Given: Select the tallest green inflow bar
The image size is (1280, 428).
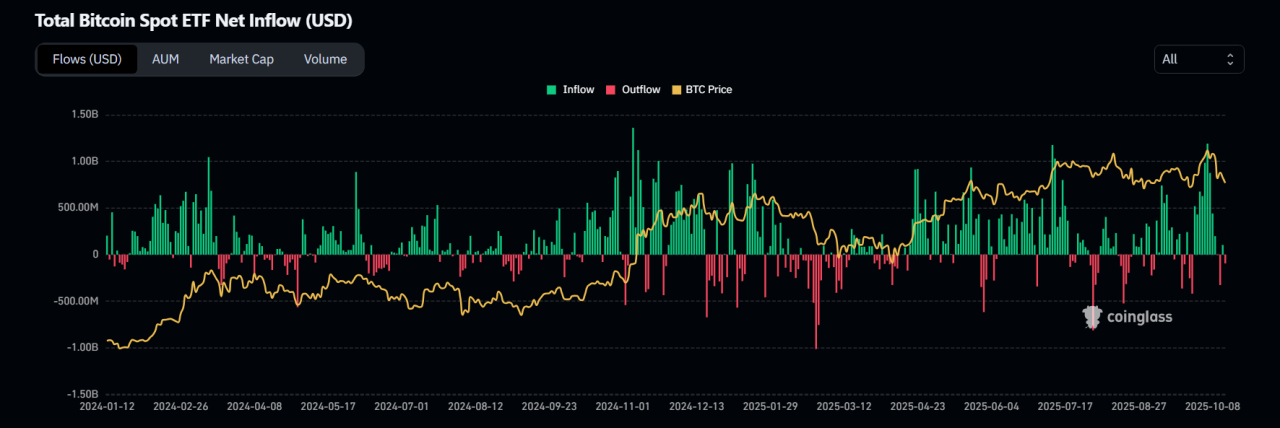Looking at the screenshot, I should pos(633,190).
